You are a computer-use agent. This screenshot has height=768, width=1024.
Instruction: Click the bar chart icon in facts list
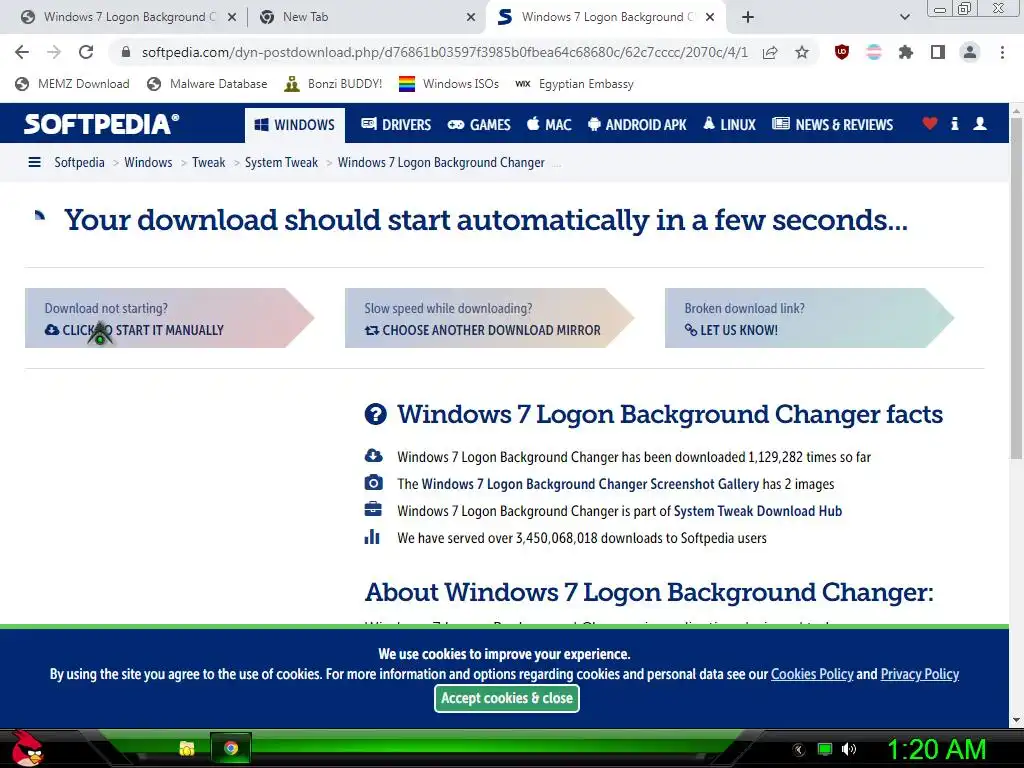(x=372, y=537)
